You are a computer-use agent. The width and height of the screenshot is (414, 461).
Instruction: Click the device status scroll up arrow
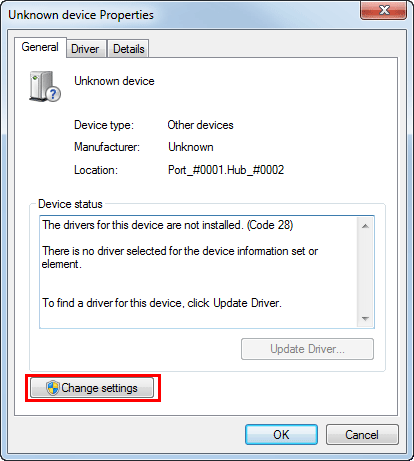click(365, 226)
